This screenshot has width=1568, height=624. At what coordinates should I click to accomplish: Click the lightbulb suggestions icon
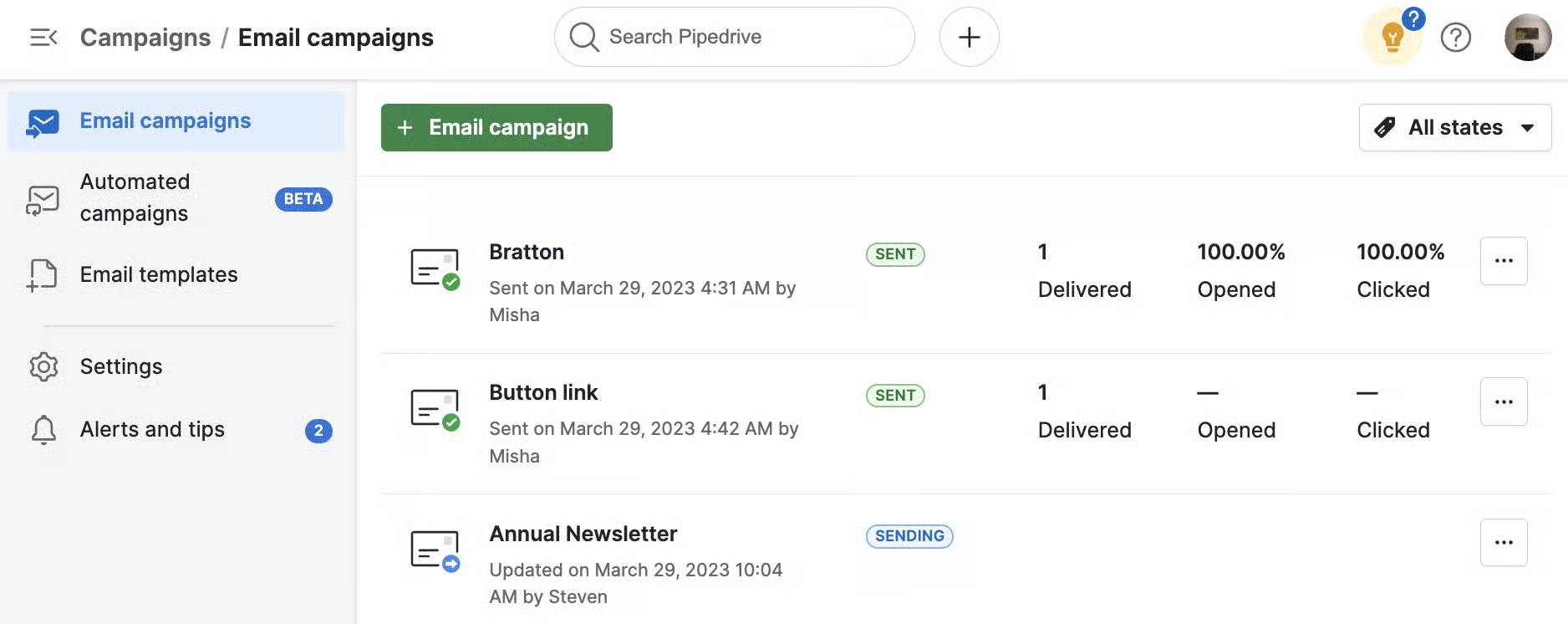pos(1390,37)
